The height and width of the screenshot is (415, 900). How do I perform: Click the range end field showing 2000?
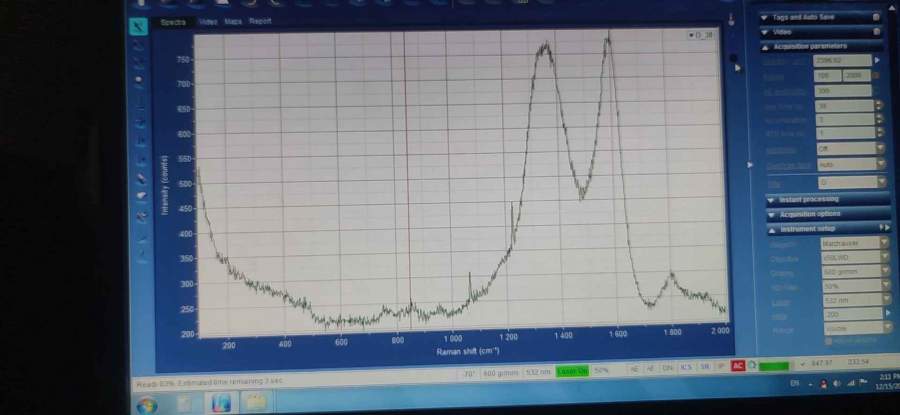(x=856, y=75)
